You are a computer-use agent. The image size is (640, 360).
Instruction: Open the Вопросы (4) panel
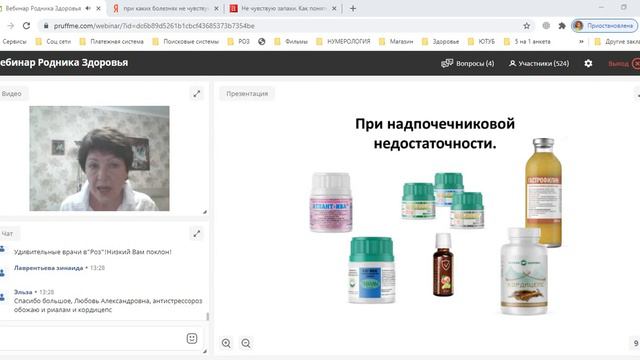468,63
